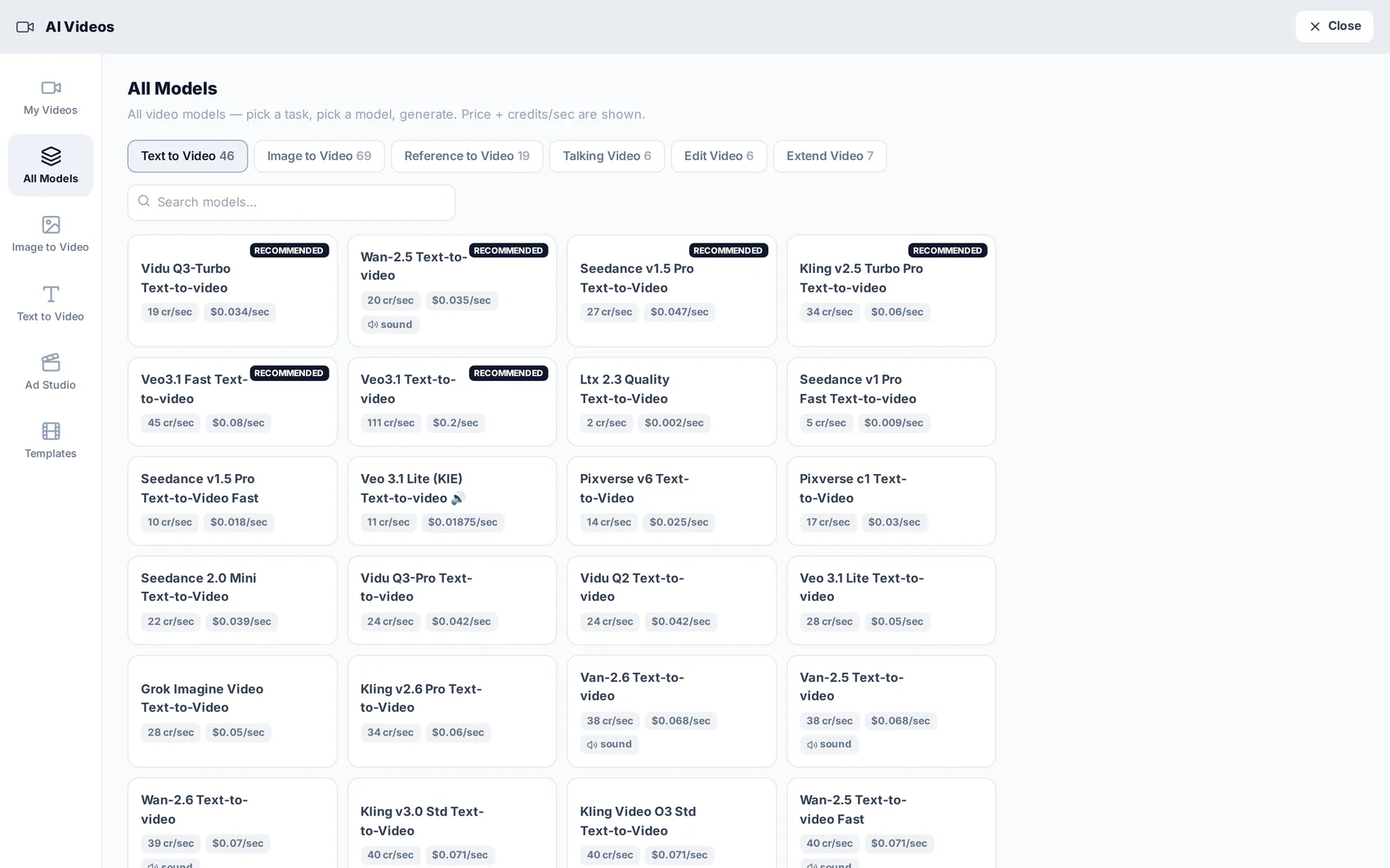Select Kling v3.0 Std Text-to-Video card
Viewport: 1390px width, 868px height.
click(x=452, y=822)
